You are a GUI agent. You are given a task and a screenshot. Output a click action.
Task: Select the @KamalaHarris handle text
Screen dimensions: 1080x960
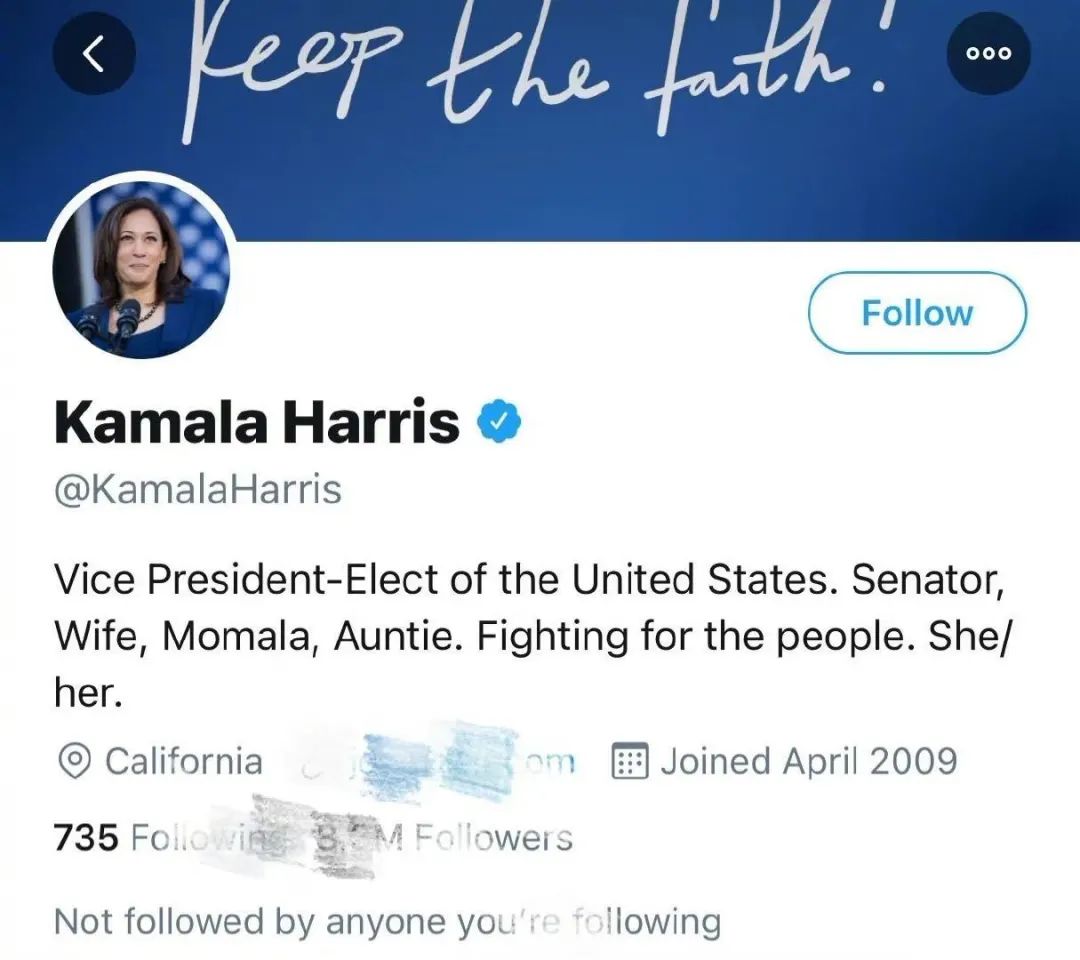[198, 490]
